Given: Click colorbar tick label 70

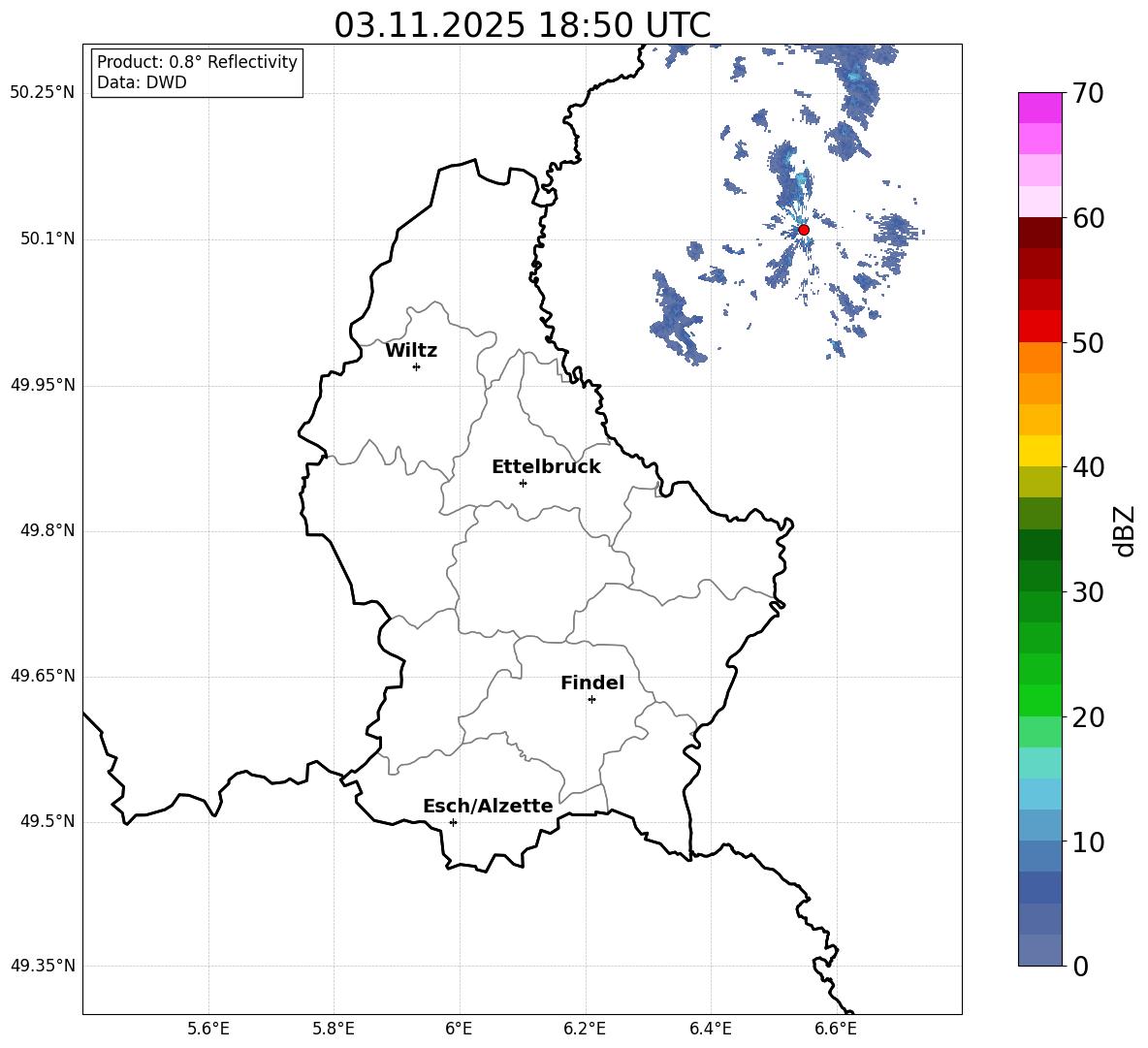Looking at the screenshot, I should pos(1088,94).
